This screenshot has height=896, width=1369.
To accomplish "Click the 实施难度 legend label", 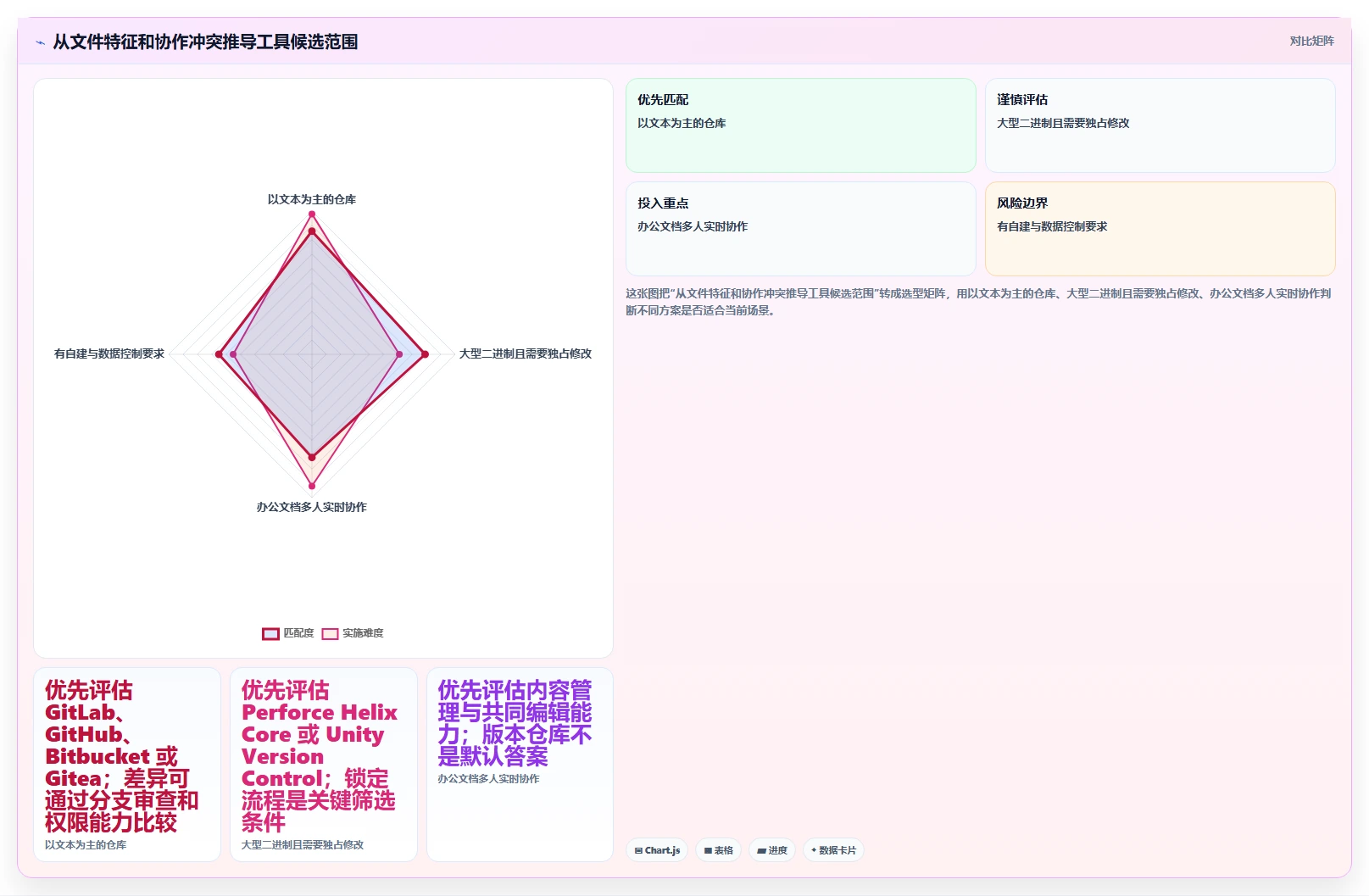I will 363,633.
